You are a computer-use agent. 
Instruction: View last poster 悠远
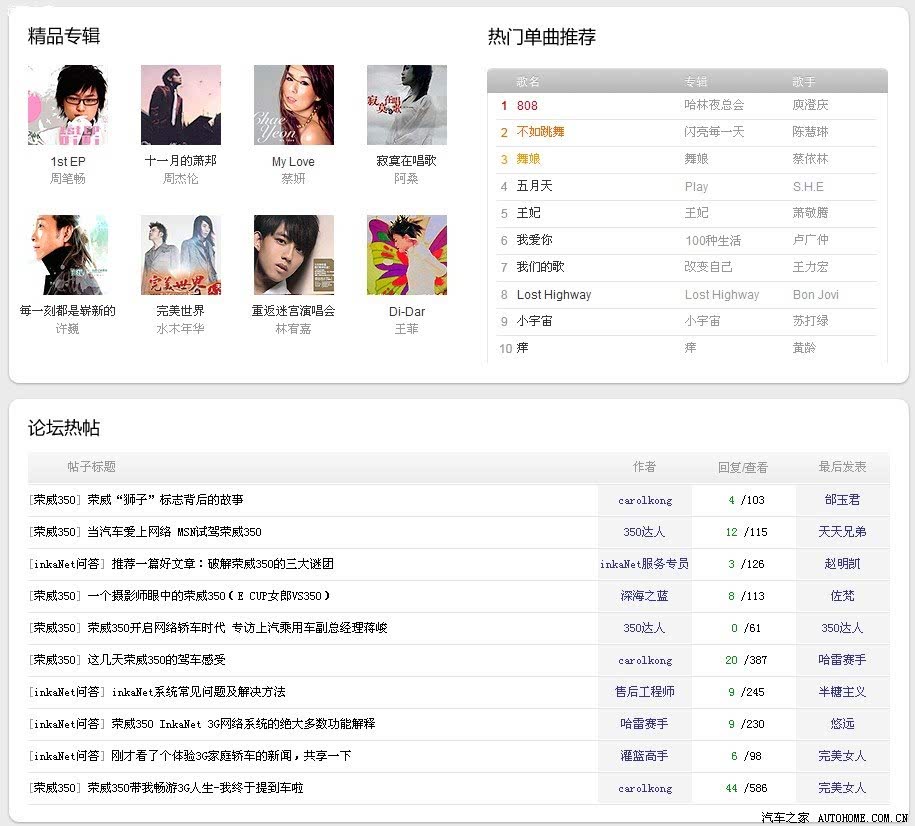click(843, 724)
